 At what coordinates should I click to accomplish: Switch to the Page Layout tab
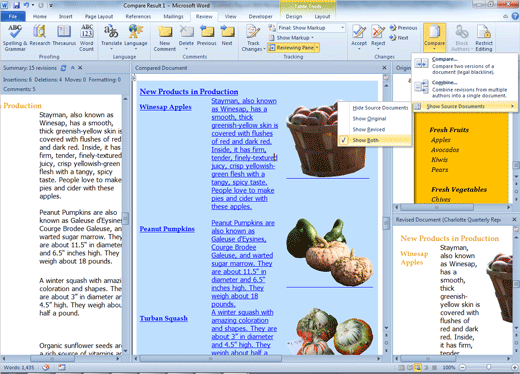point(99,16)
